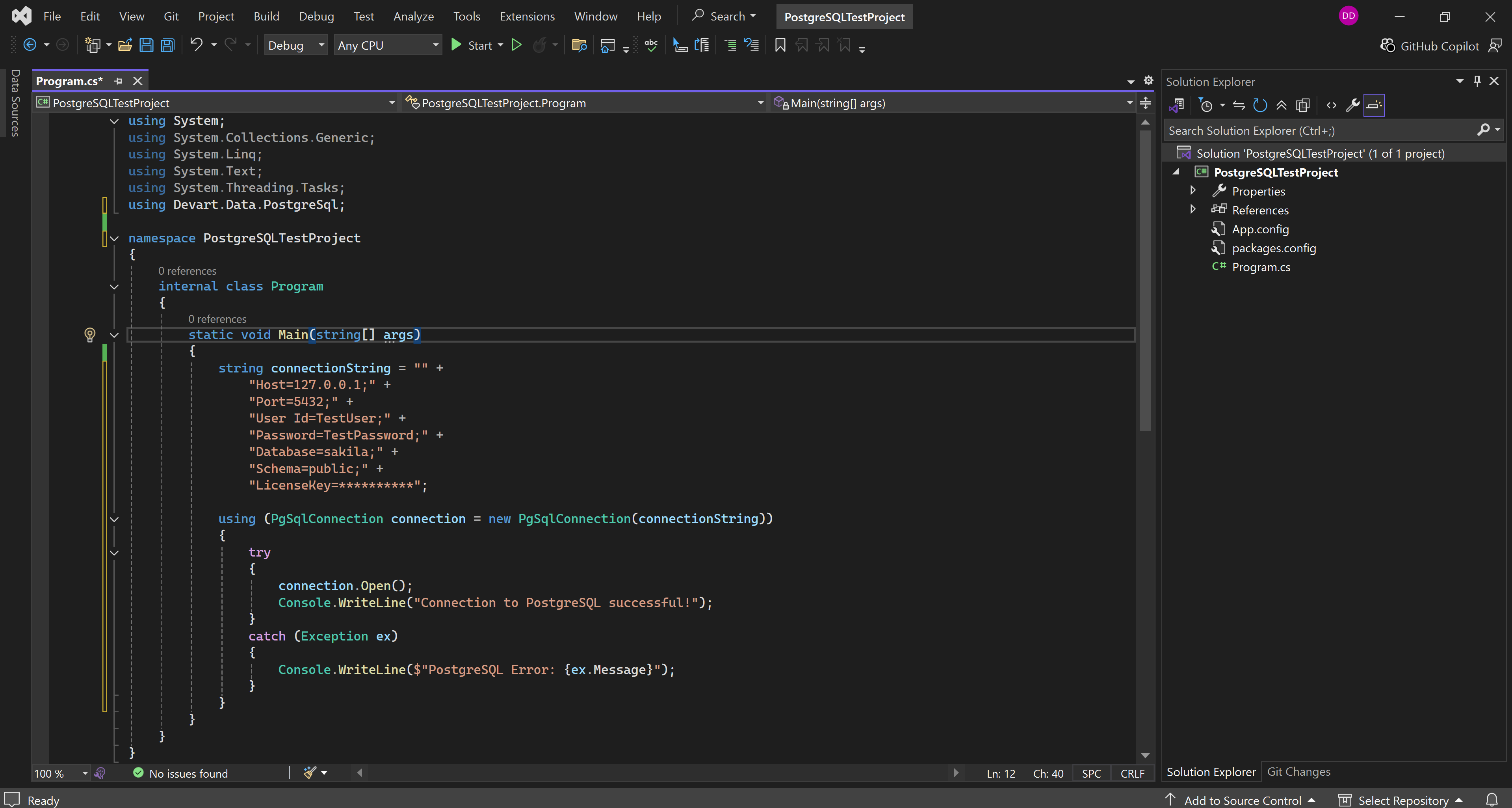Viewport: 1512px width, 808px height.
Task: Select the Save All icon
Action: (x=167, y=45)
